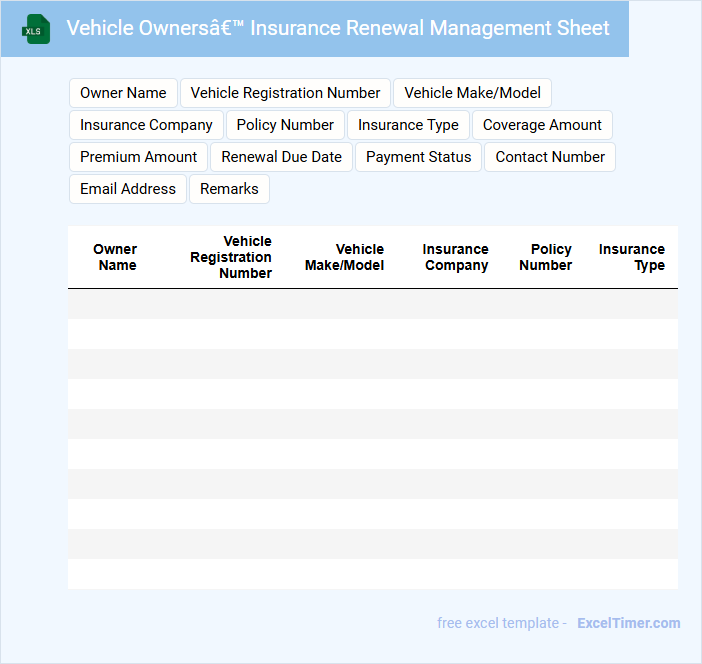The height and width of the screenshot is (664, 702).
Task: Select the Premium Amount tag
Action: point(138,157)
